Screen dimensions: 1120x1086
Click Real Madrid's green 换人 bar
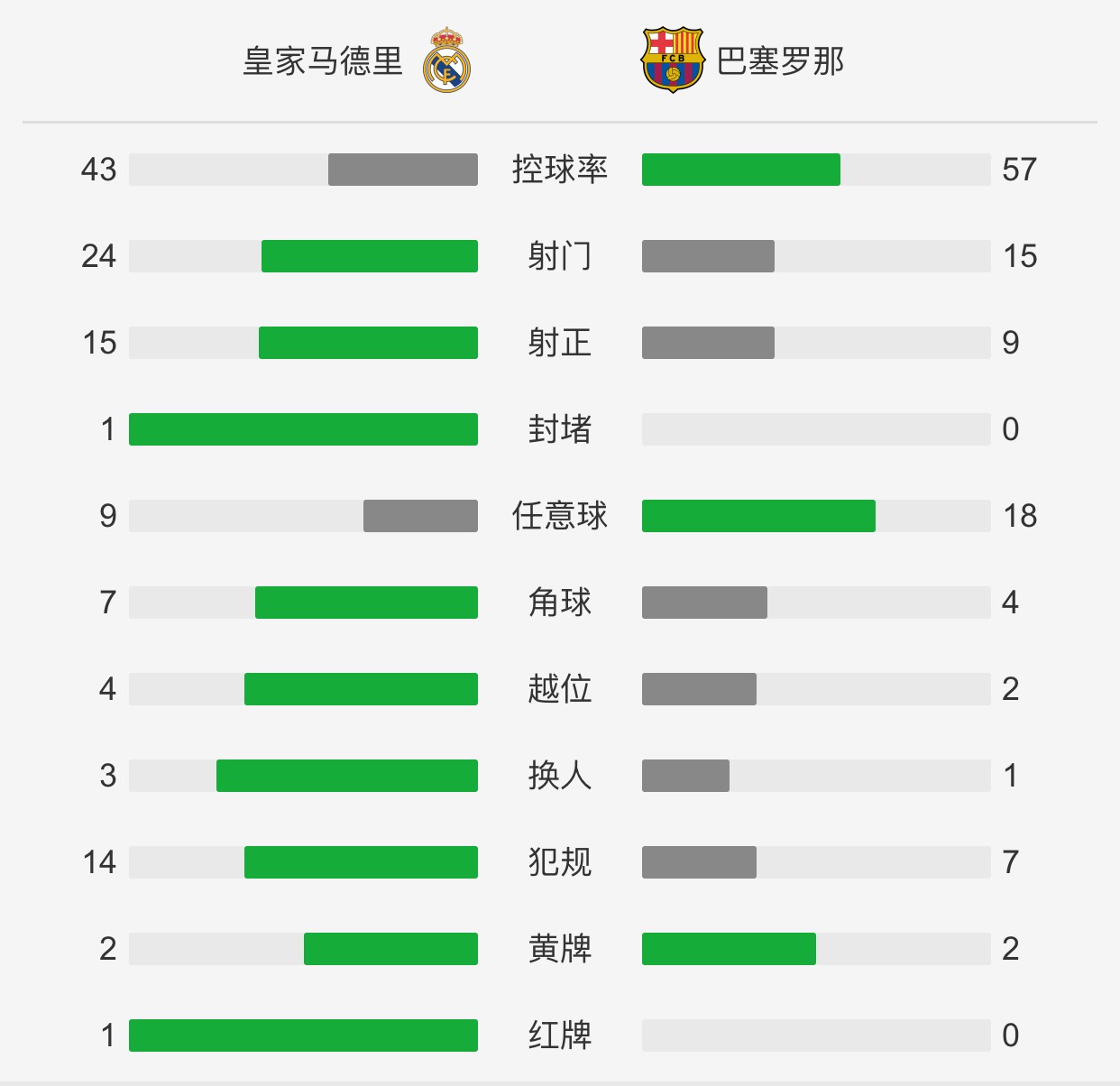pyautogui.click(x=347, y=776)
